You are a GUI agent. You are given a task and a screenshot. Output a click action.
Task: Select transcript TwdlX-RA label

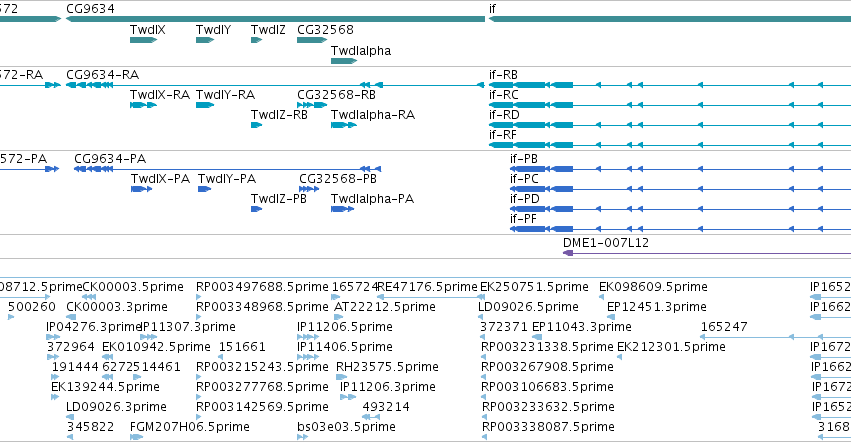coord(160,95)
